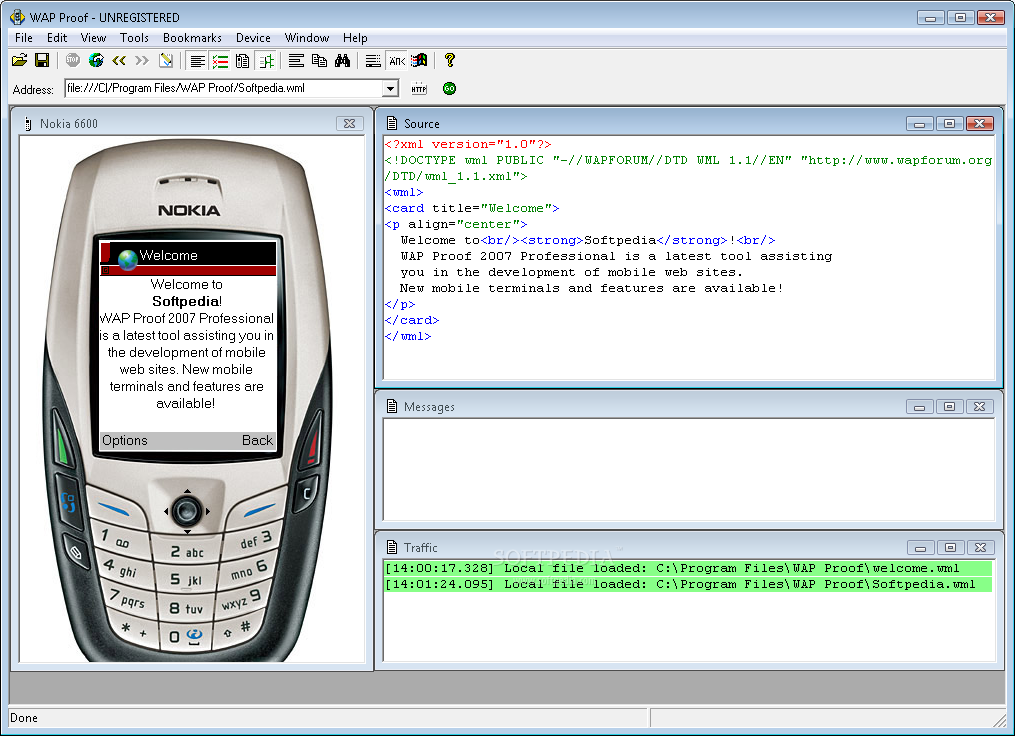Click the Stop loading icon
The height and width of the screenshot is (736, 1015).
click(72, 61)
